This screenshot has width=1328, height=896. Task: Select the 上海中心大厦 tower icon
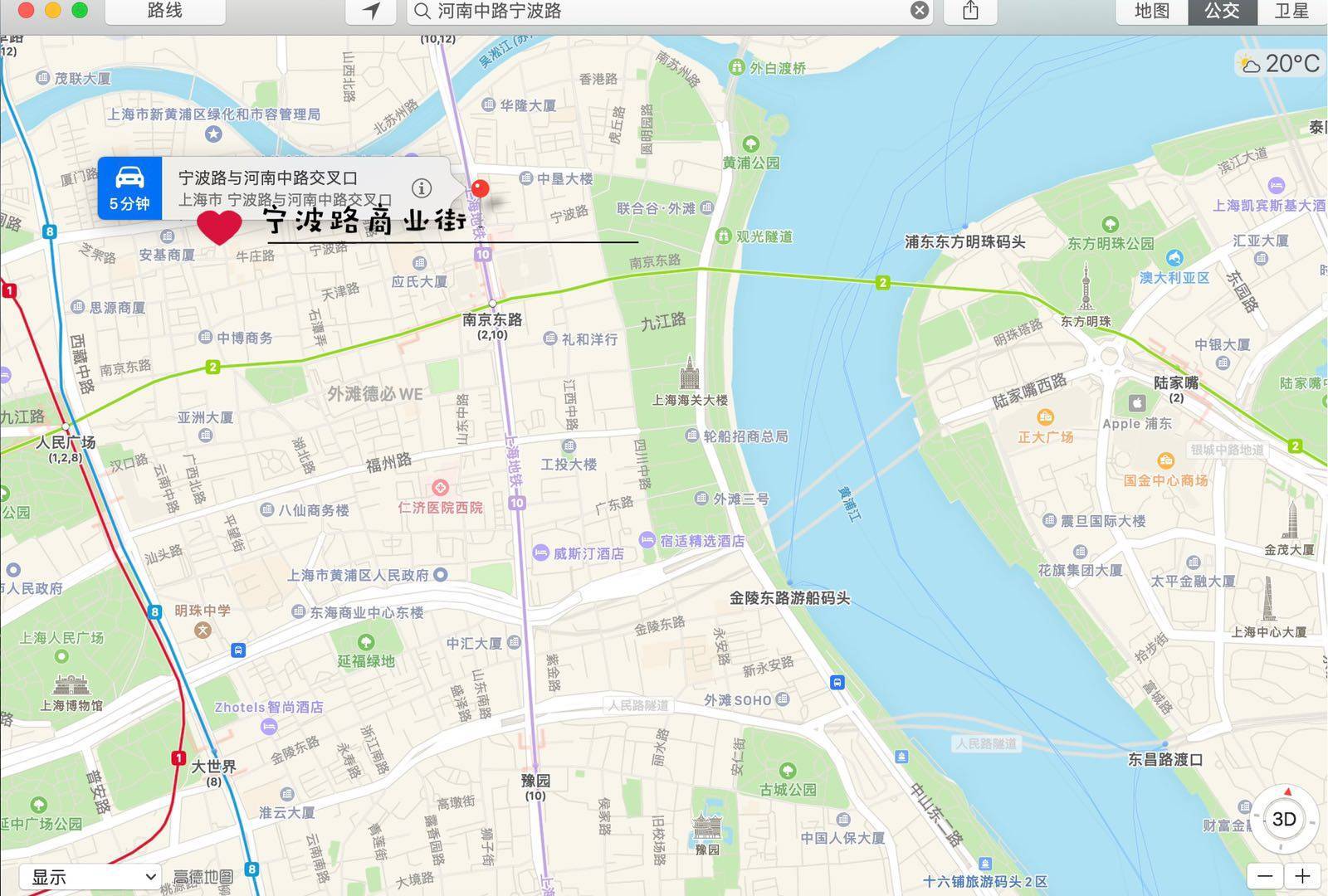(x=1268, y=599)
